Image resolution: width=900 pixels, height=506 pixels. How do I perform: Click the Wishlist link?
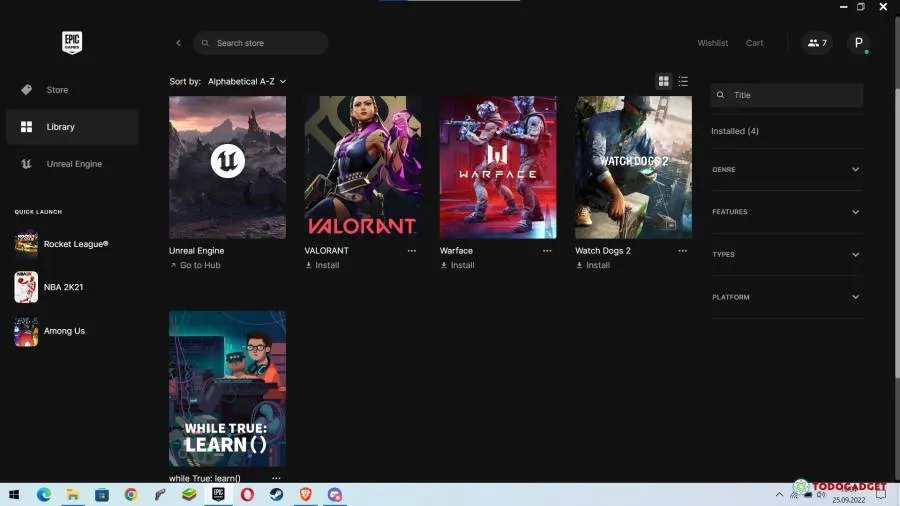[712, 43]
